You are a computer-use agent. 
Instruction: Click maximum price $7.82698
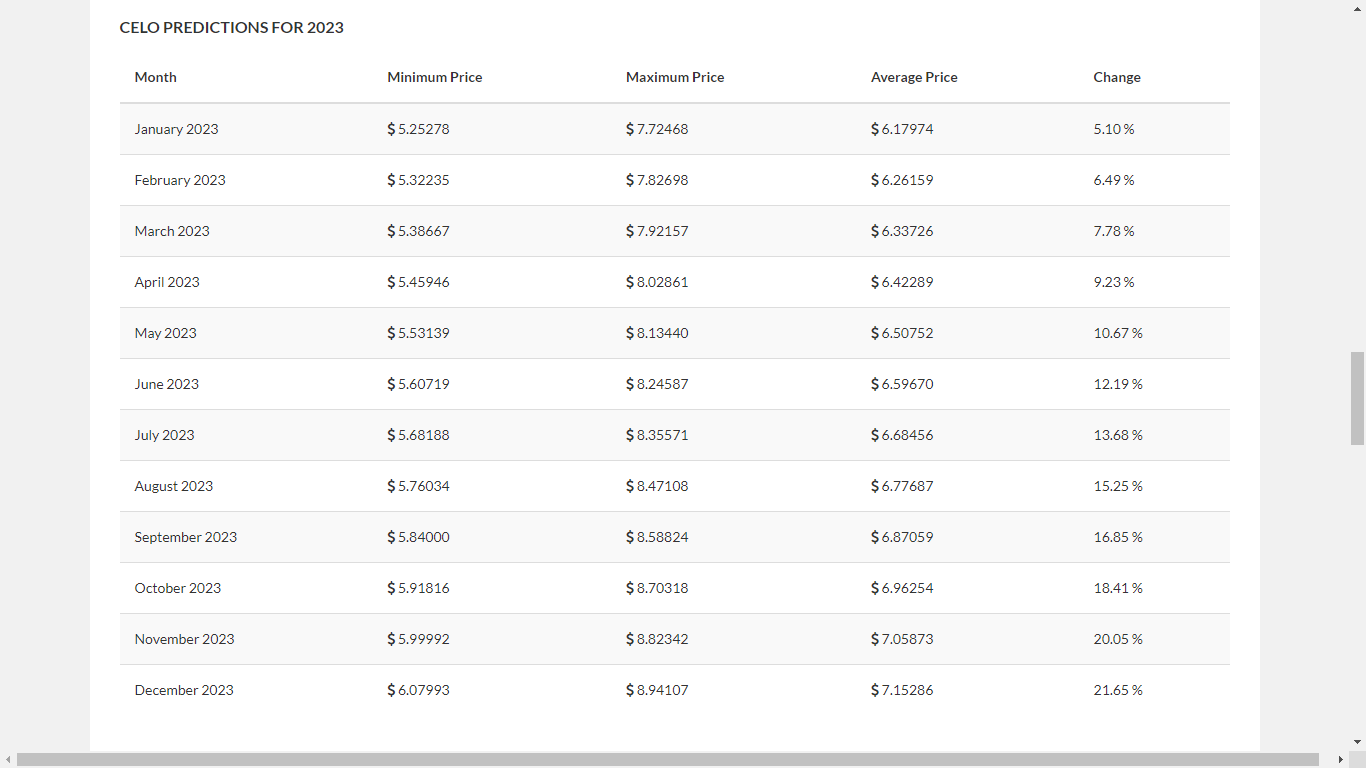657,180
